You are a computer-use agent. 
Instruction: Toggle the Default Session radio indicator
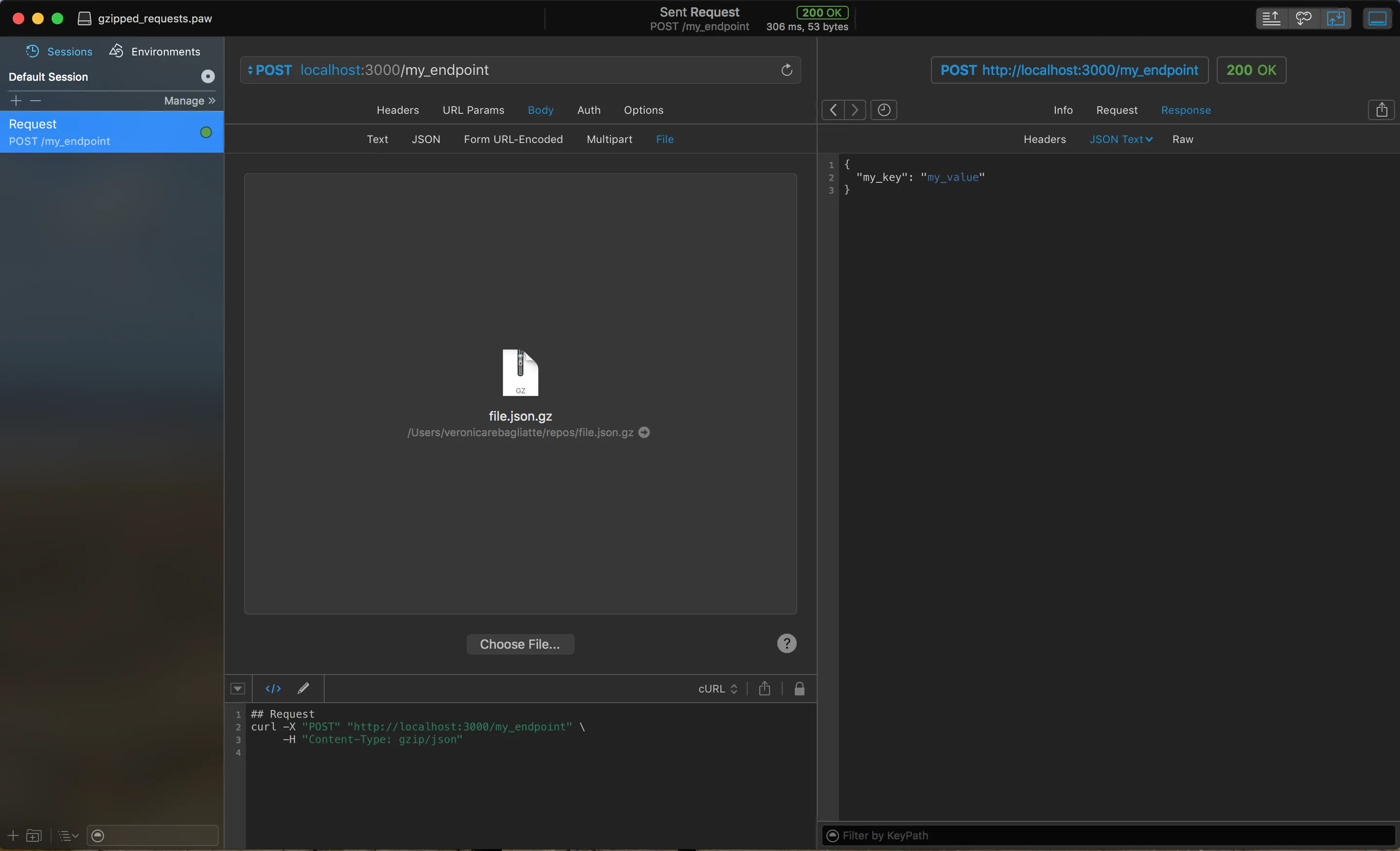(x=208, y=77)
